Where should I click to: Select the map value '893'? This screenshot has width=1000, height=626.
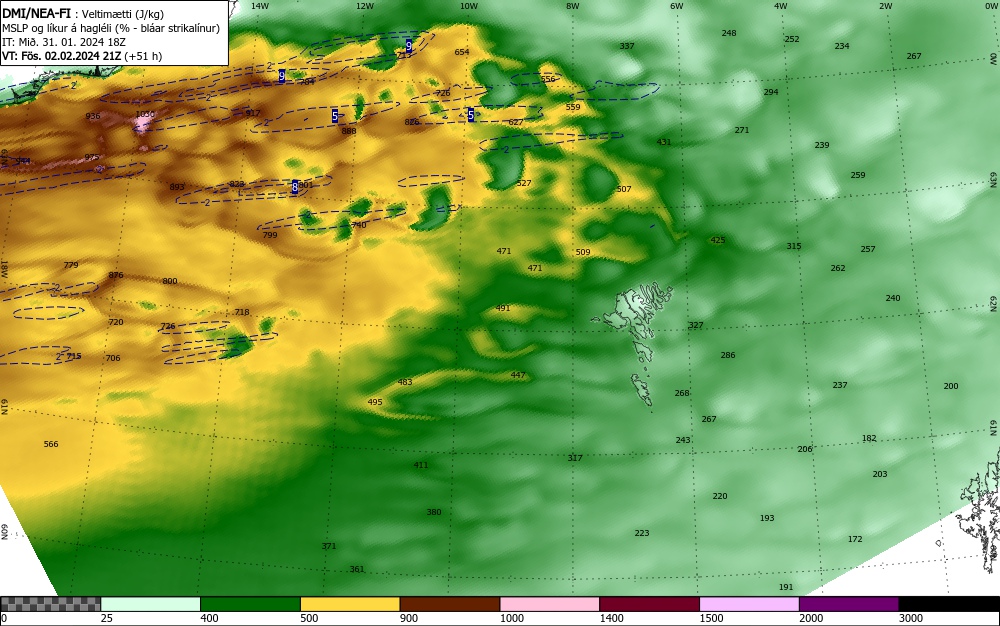tap(177, 187)
